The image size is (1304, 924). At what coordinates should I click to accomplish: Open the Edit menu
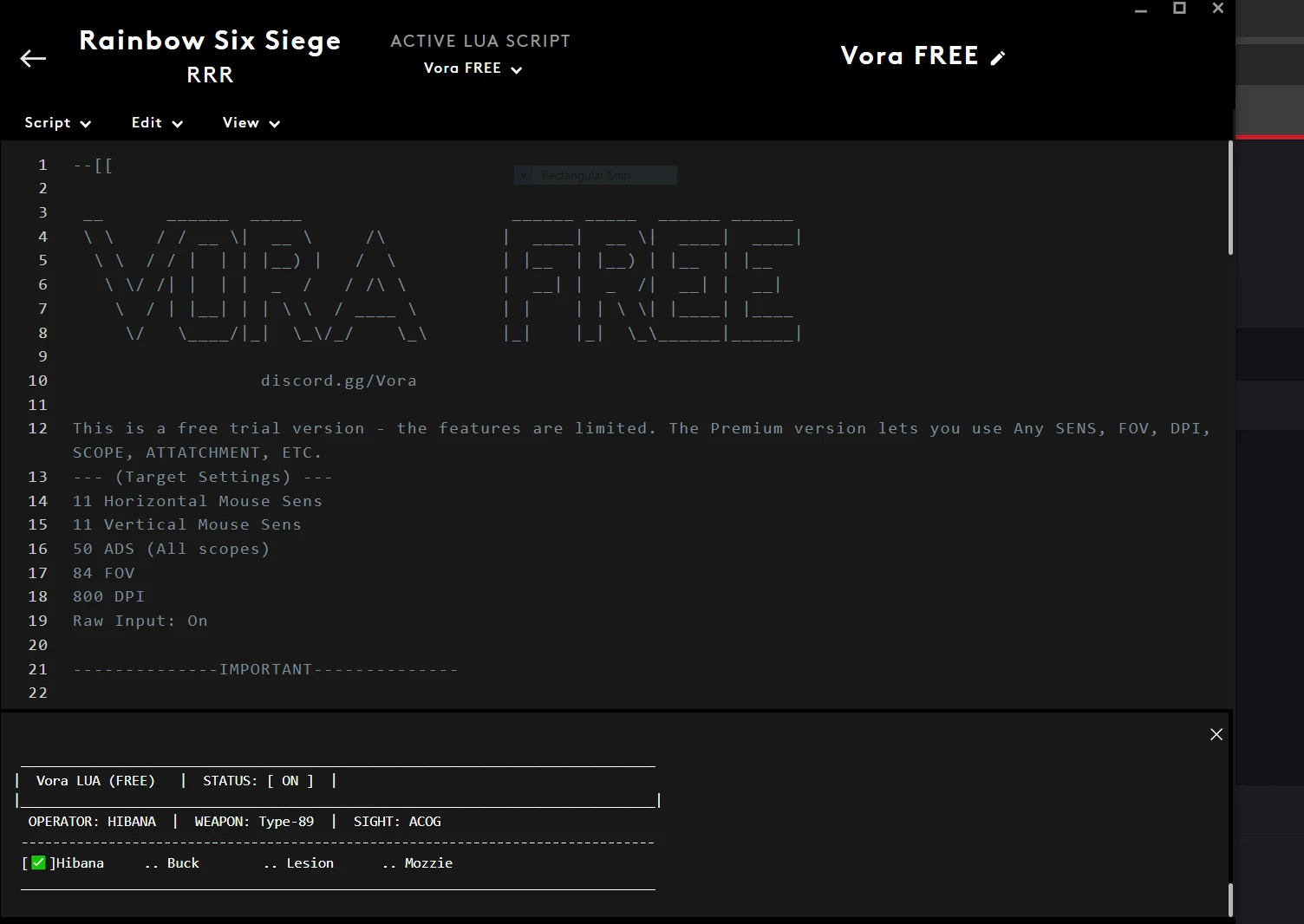coord(157,123)
